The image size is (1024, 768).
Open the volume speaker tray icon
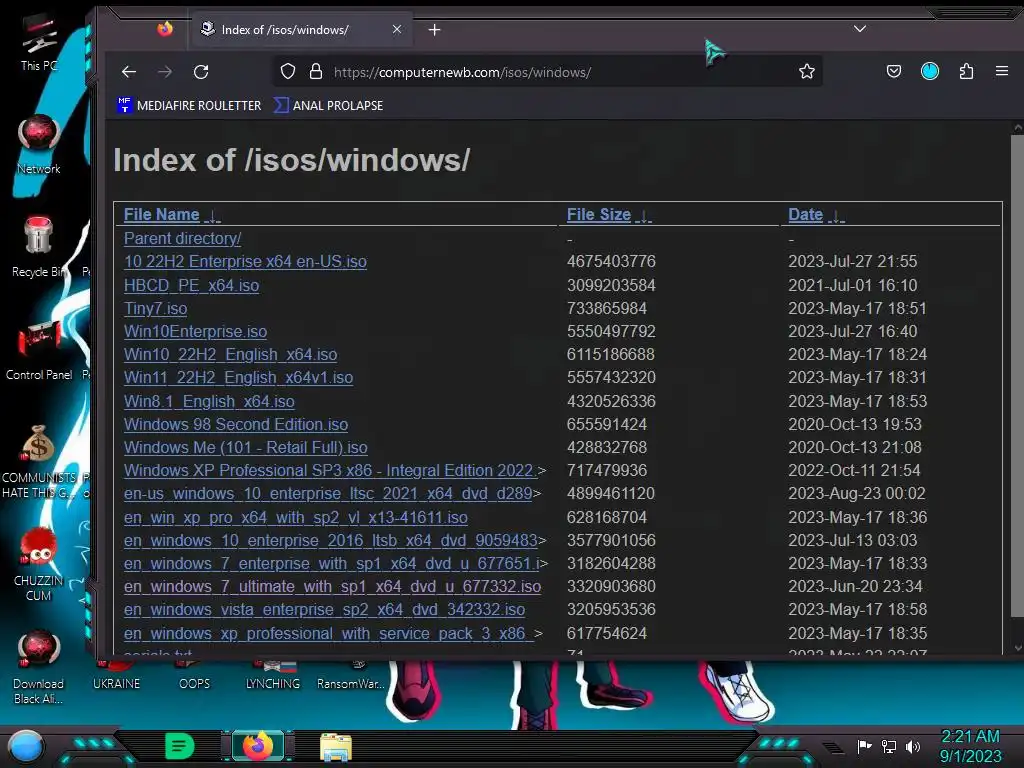[x=913, y=746]
